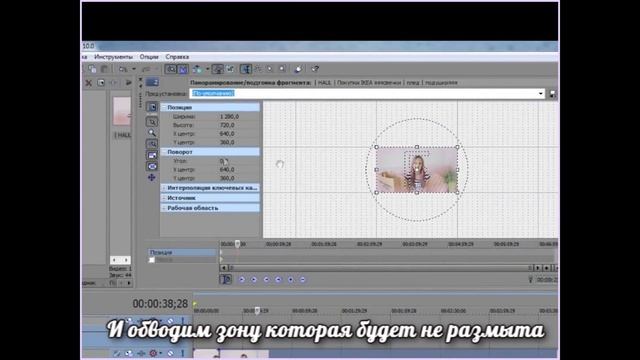Click the girl video preview in the workspace
This screenshot has height=360, width=640.
[x=416, y=170]
